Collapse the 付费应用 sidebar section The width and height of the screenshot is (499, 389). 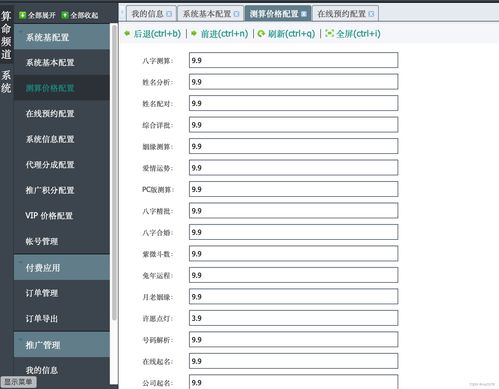pos(62,268)
